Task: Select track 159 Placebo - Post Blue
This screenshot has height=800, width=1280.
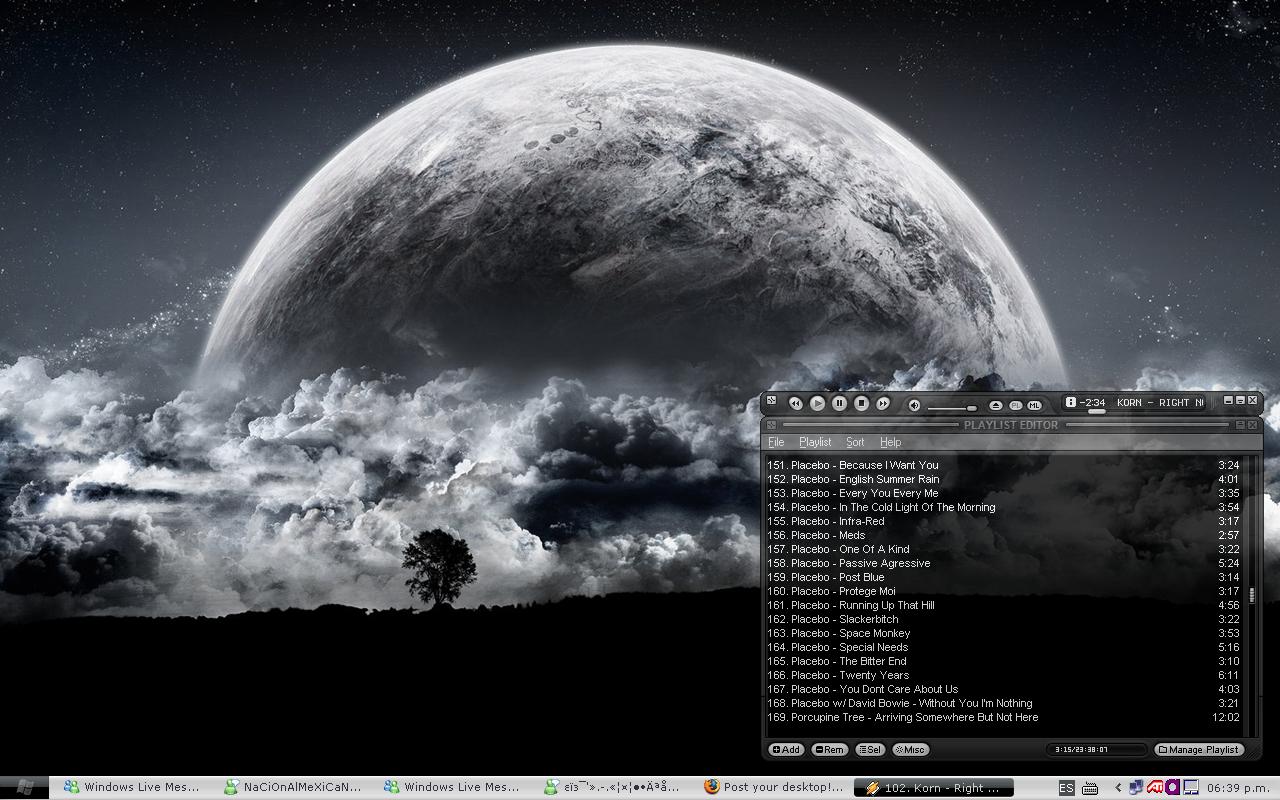Action: (x=1003, y=577)
